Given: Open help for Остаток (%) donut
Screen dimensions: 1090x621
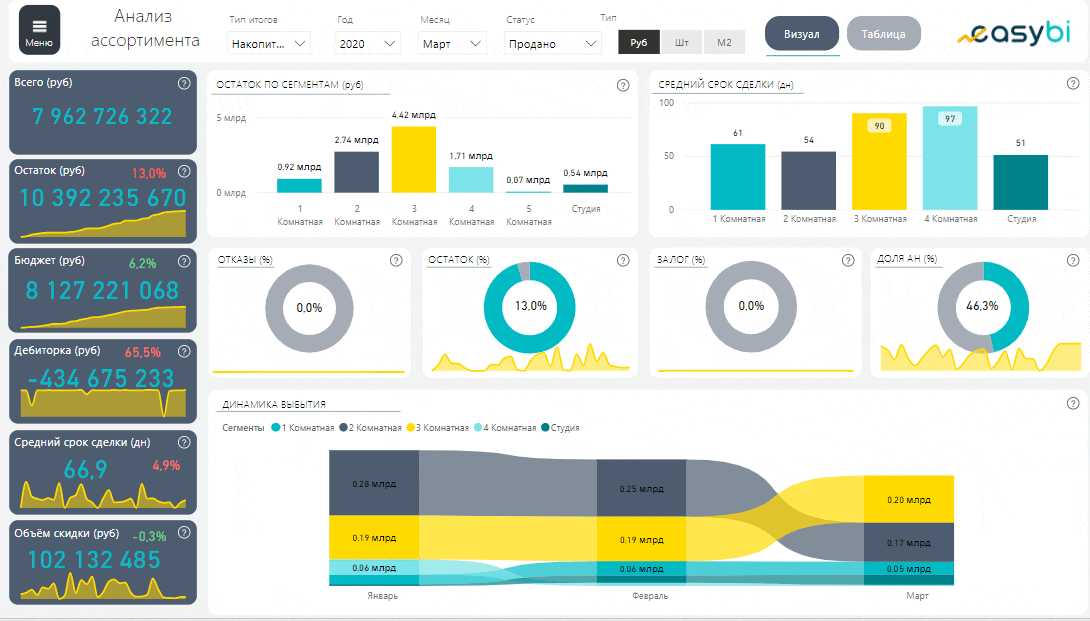Looking at the screenshot, I should pos(623,260).
